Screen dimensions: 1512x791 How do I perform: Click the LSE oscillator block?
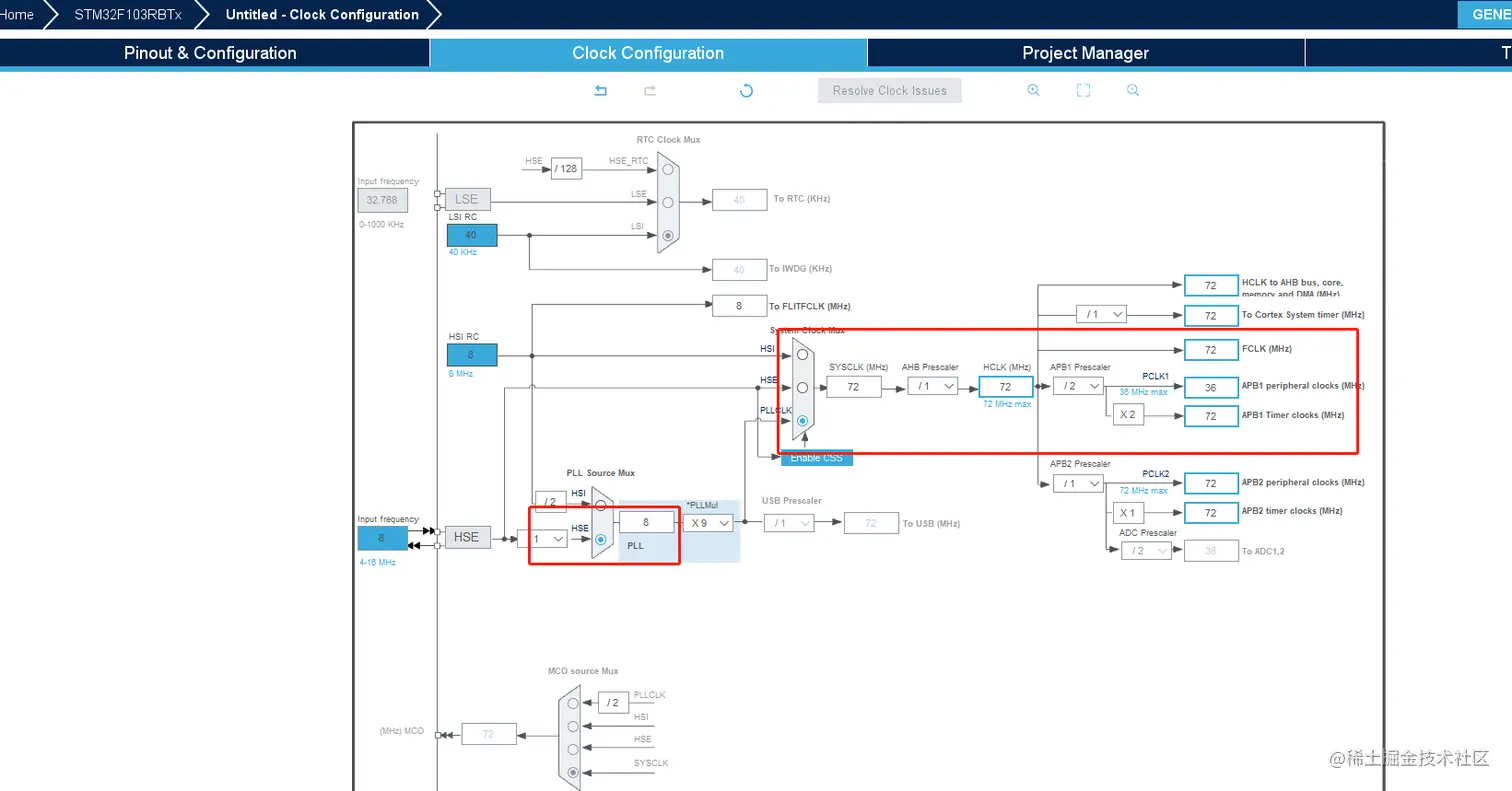pos(466,199)
